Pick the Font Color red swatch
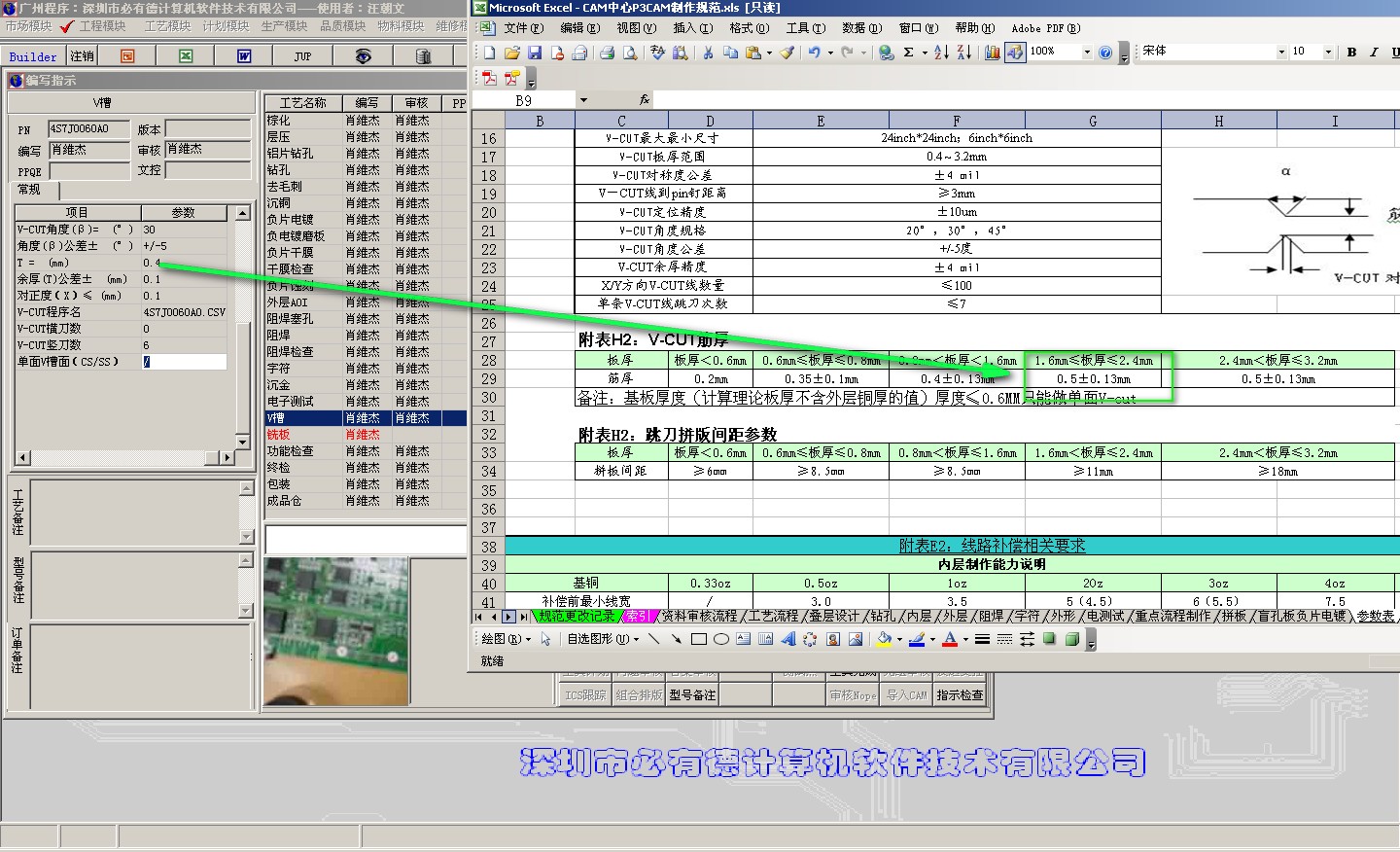The width and height of the screenshot is (1400, 852). point(950,639)
